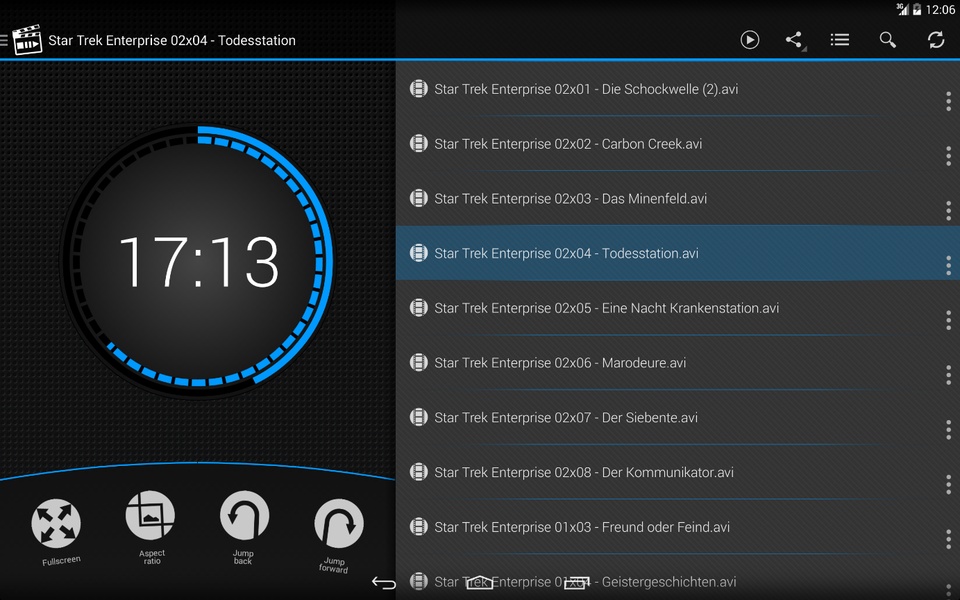Open the navigation drawer hamburger icon

[4, 40]
